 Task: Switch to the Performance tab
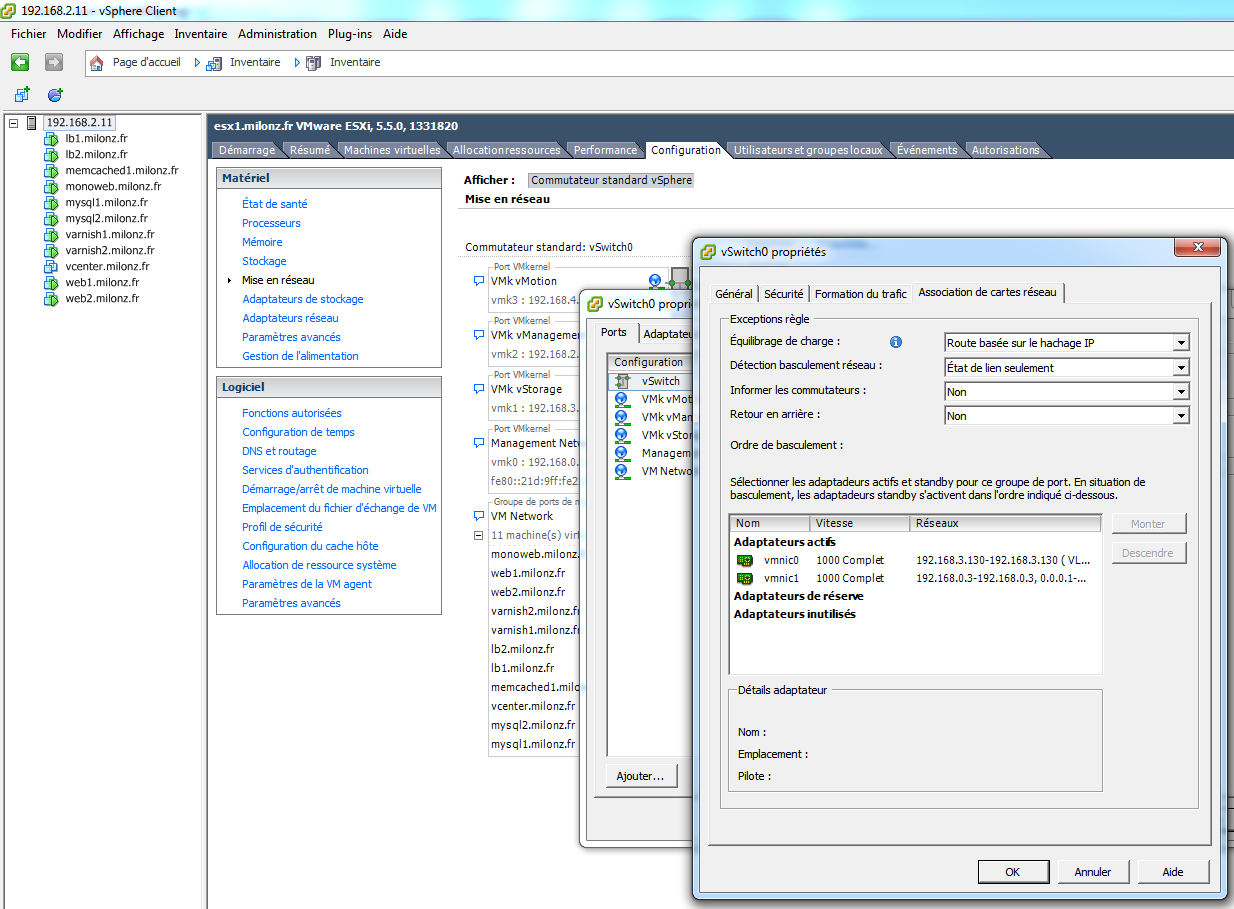[x=605, y=150]
